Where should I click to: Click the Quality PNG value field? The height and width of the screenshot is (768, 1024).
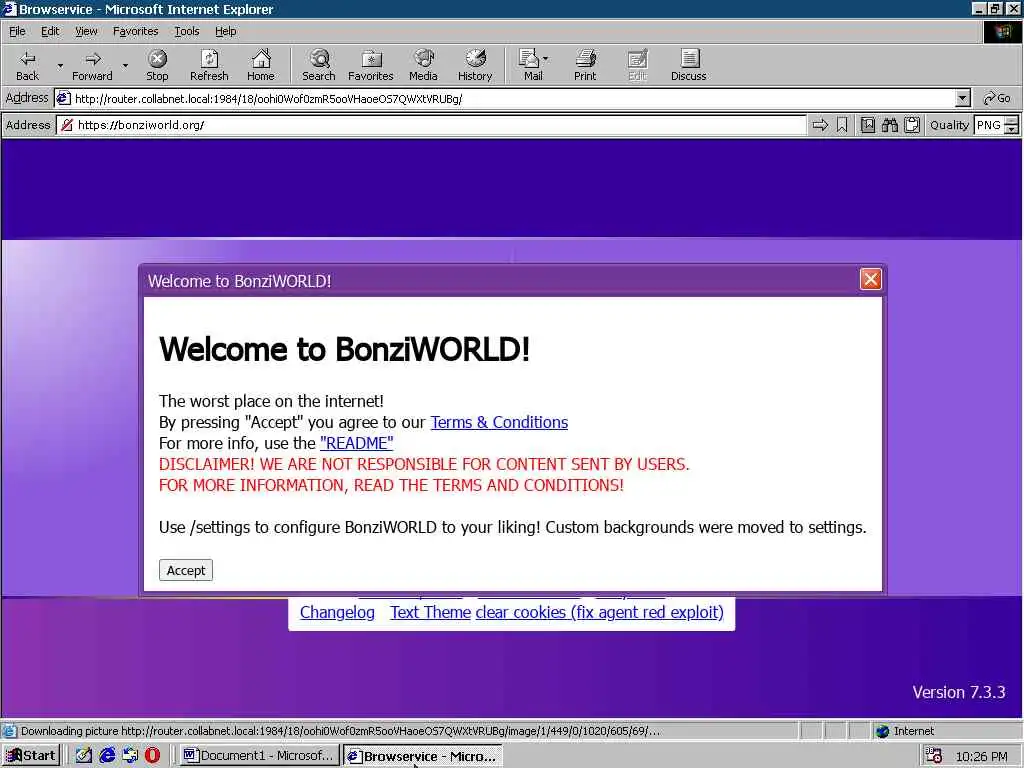989,125
